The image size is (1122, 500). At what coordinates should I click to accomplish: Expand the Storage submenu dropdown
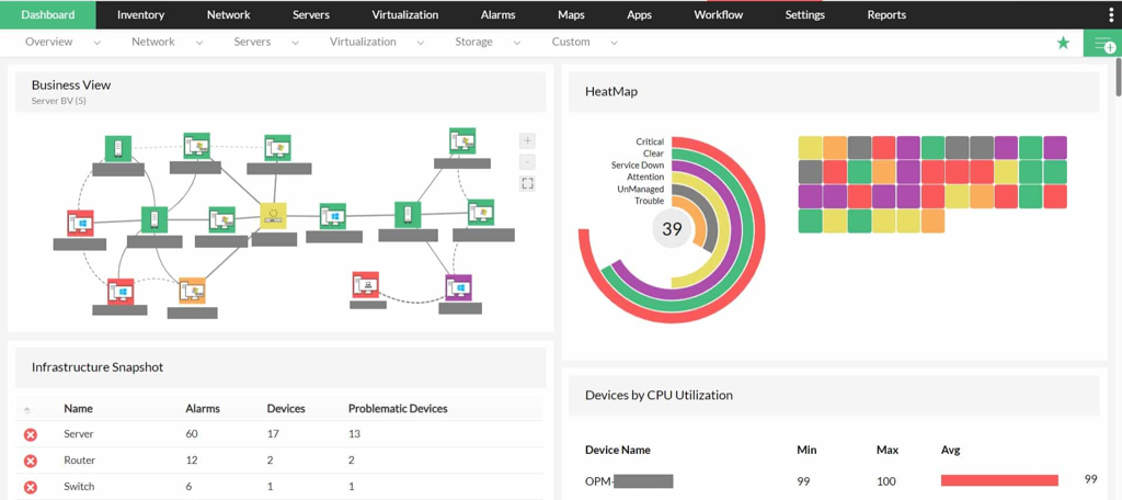517,43
